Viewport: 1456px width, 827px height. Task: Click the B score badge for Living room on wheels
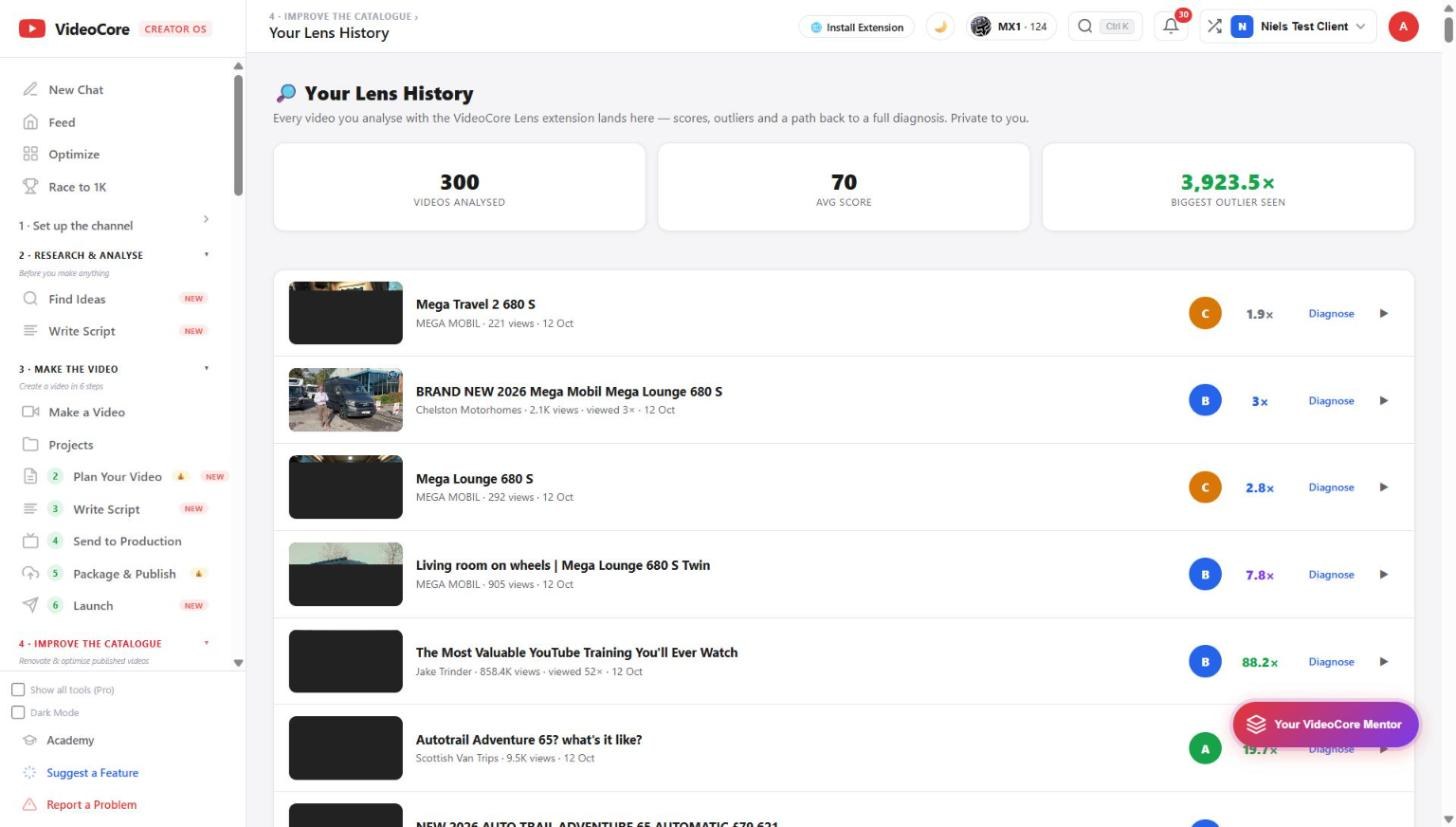pyautogui.click(x=1205, y=575)
